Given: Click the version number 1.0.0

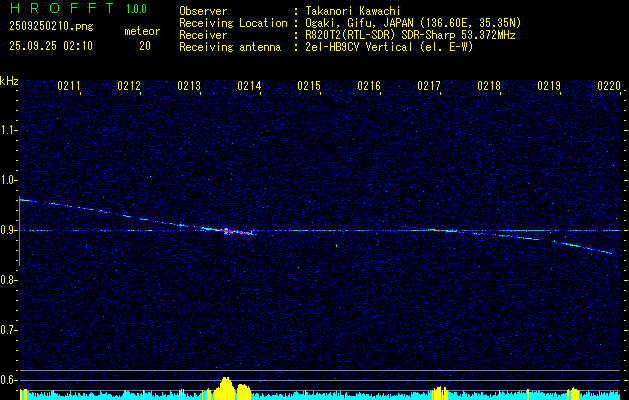Looking at the screenshot, I should coord(136,9).
